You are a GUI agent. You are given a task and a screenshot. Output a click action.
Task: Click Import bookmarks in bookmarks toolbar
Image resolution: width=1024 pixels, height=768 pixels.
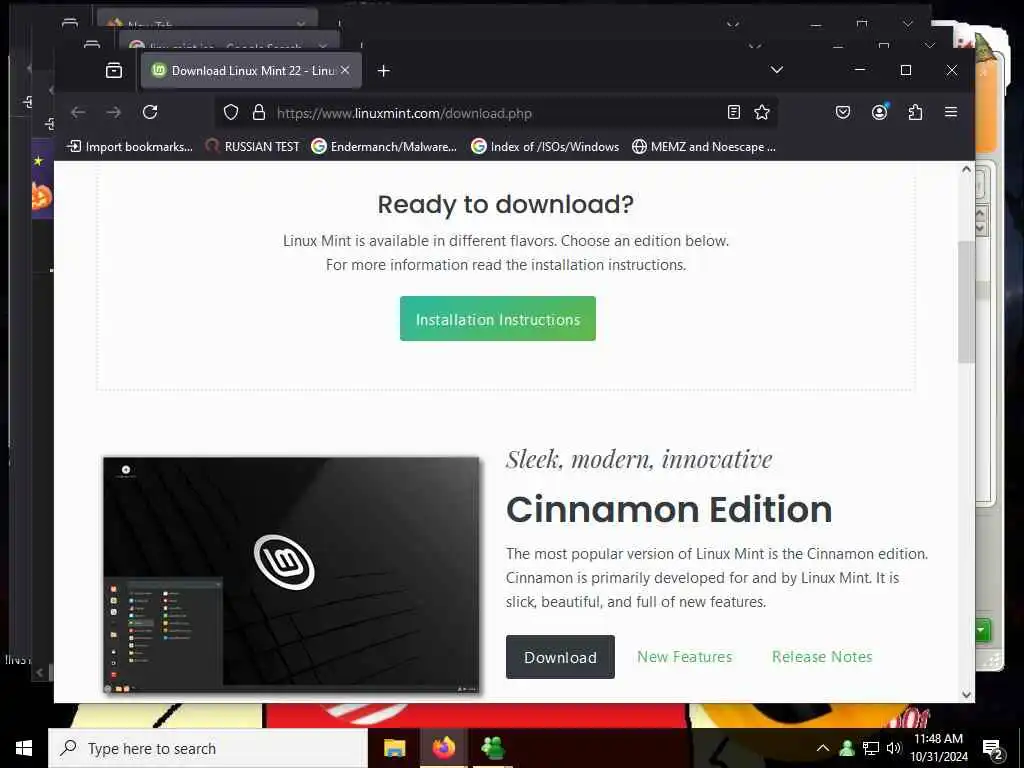pos(130,147)
